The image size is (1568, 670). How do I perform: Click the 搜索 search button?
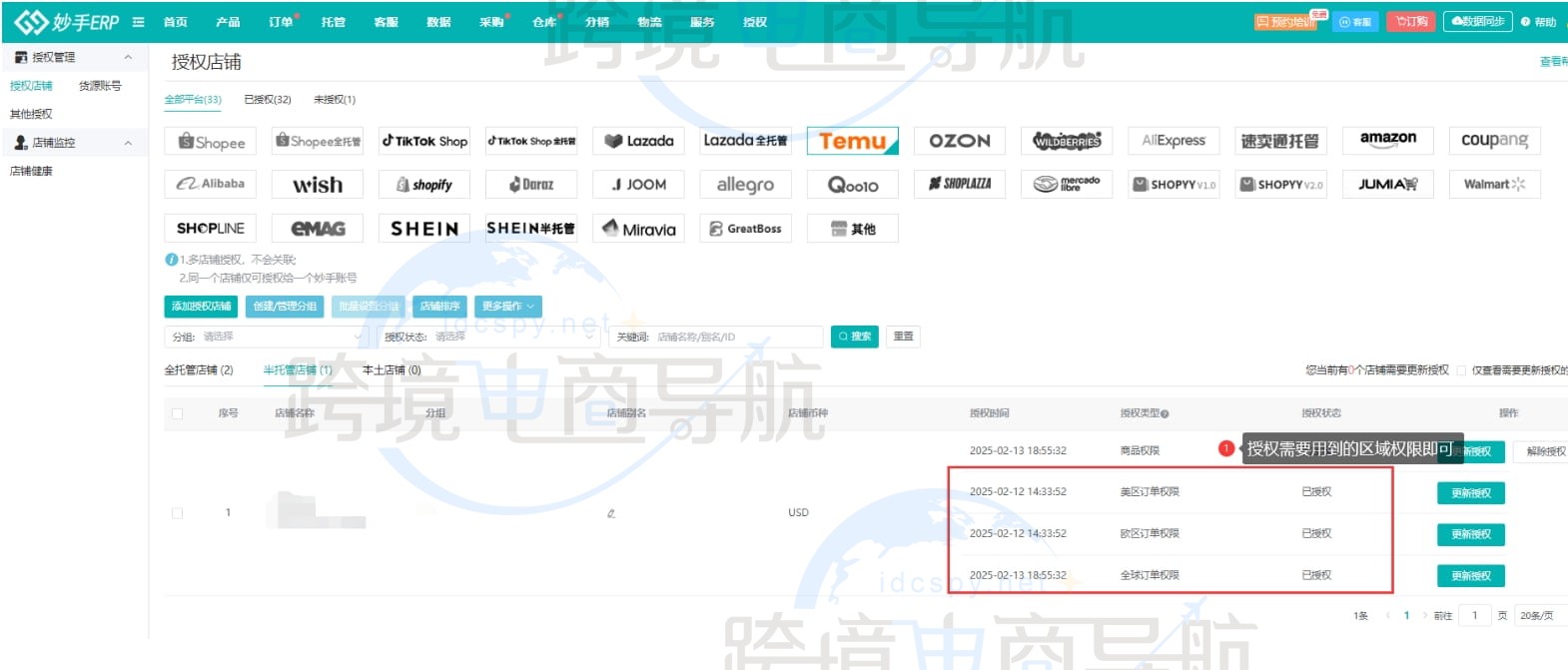(855, 337)
